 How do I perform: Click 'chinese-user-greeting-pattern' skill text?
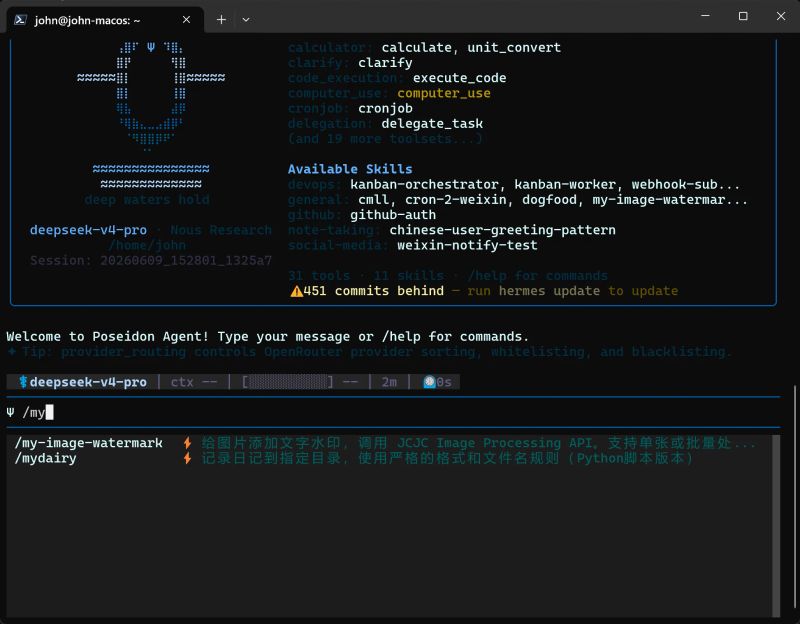[503, 230]
